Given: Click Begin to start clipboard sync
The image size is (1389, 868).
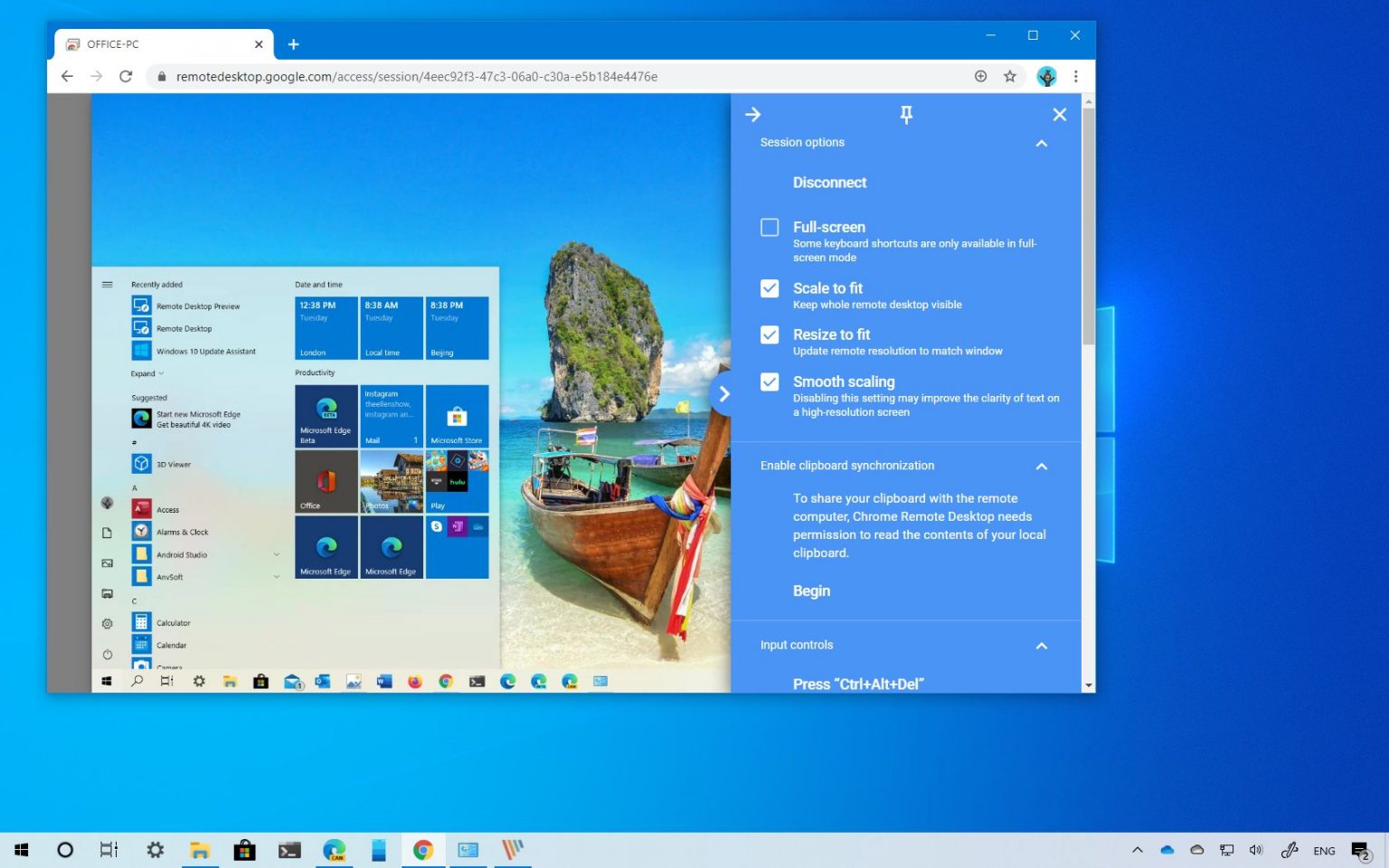Looking at the screenshot, I should point(811,591).
